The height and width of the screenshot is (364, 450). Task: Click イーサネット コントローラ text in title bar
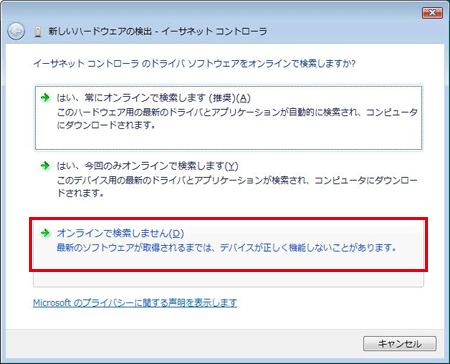click(x=214, y=31)
